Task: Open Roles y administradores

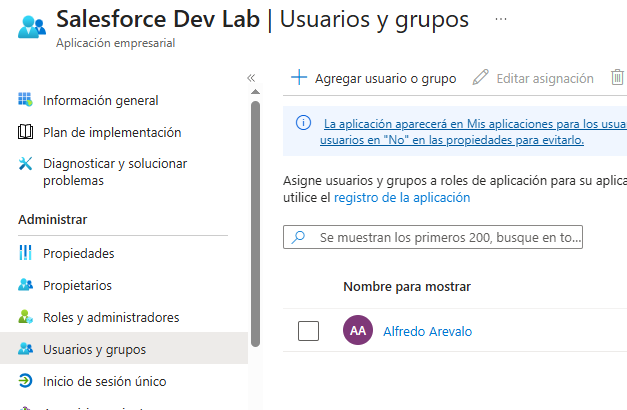Action: pos(111,317)
